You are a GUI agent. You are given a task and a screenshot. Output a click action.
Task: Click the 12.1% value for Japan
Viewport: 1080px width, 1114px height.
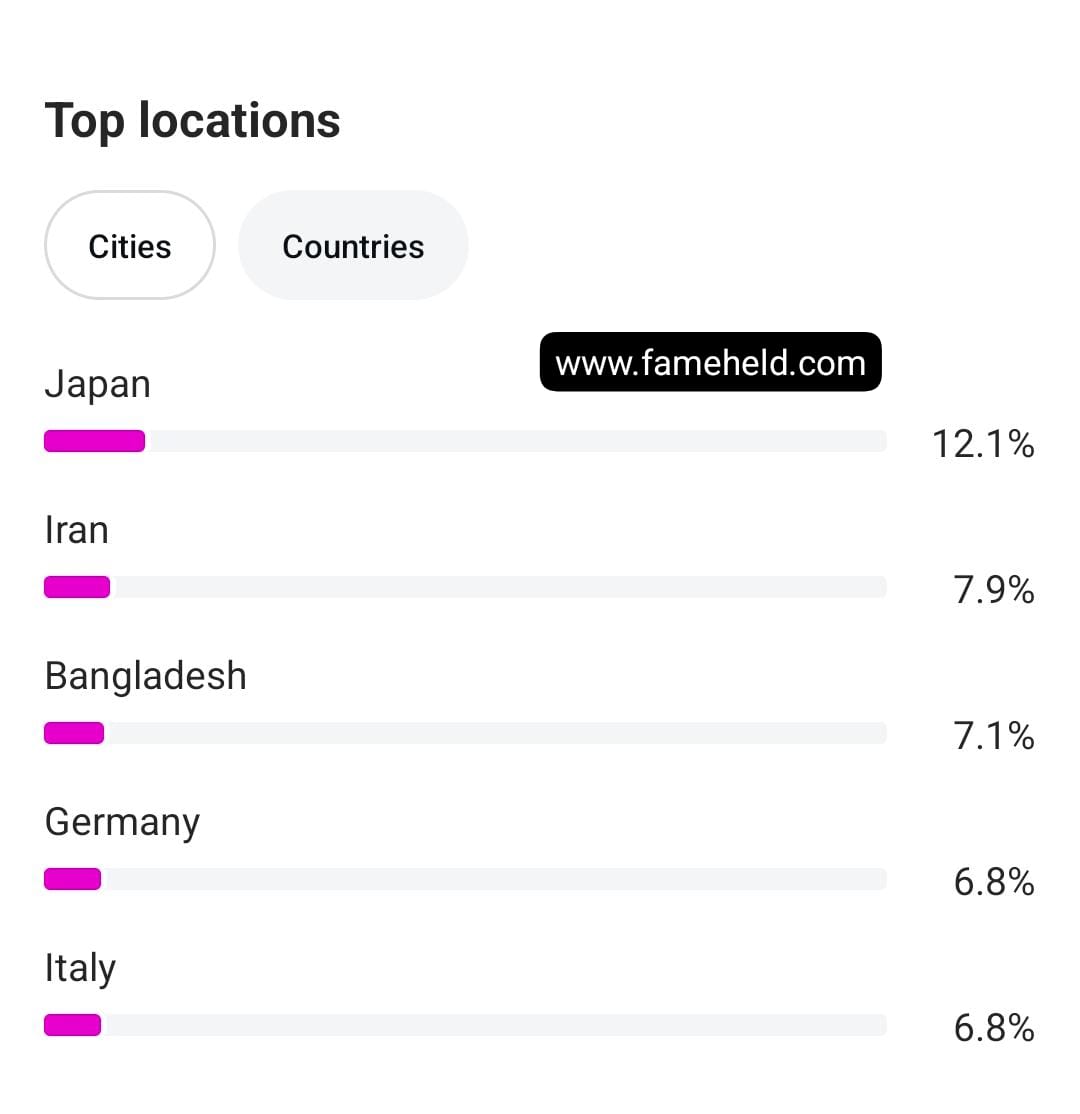983,443
